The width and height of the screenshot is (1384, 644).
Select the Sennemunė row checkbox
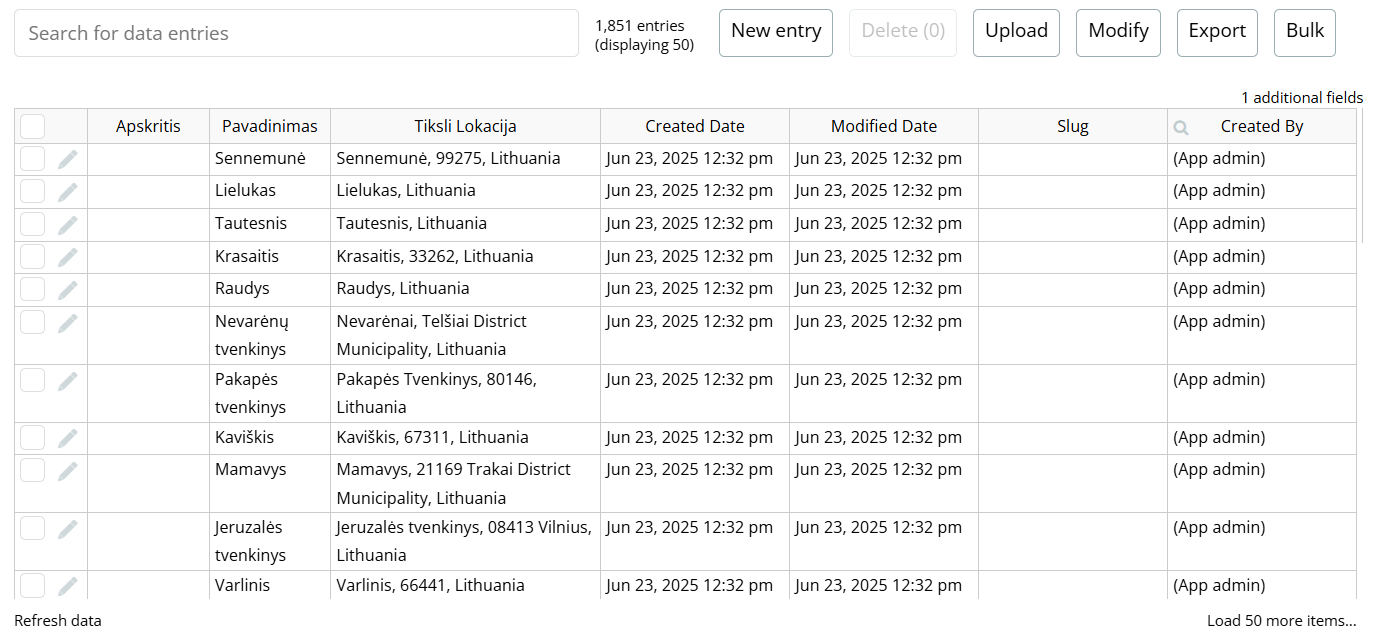[33, 158]
